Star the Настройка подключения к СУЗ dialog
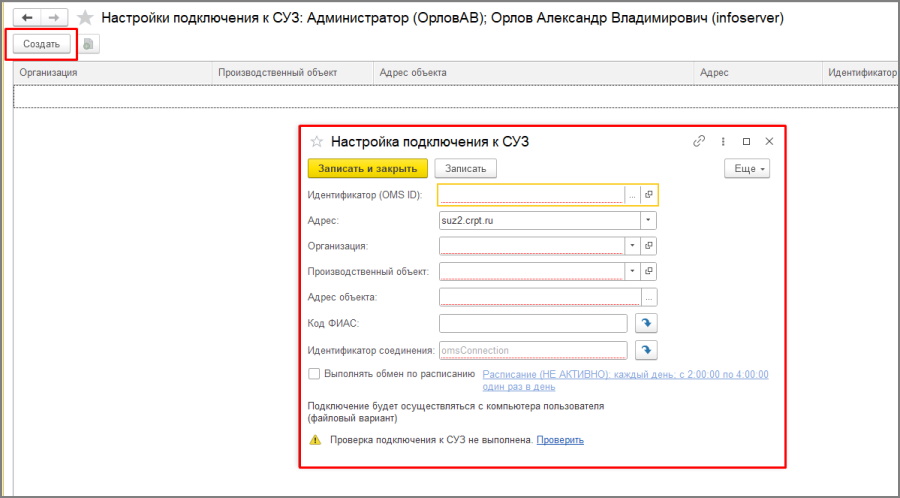This screenshot has width=900, height=498. pos(316,142)
